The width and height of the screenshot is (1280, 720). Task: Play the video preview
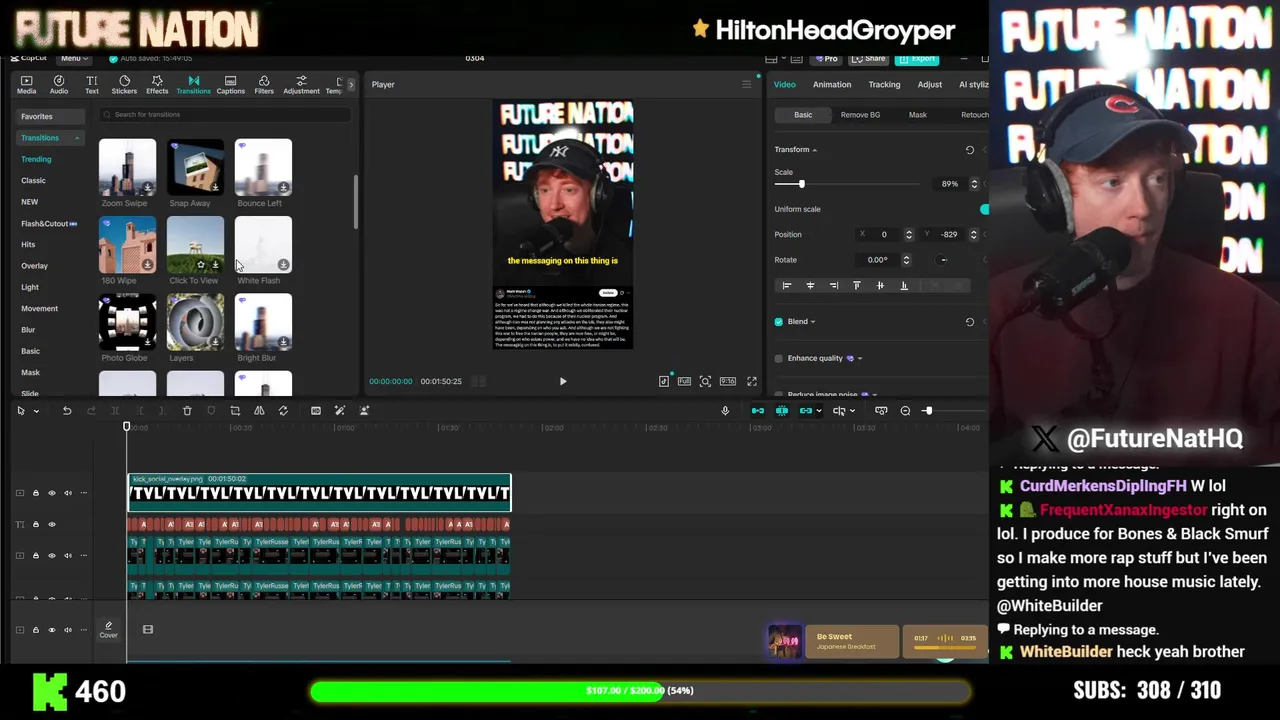pos(563,381)
